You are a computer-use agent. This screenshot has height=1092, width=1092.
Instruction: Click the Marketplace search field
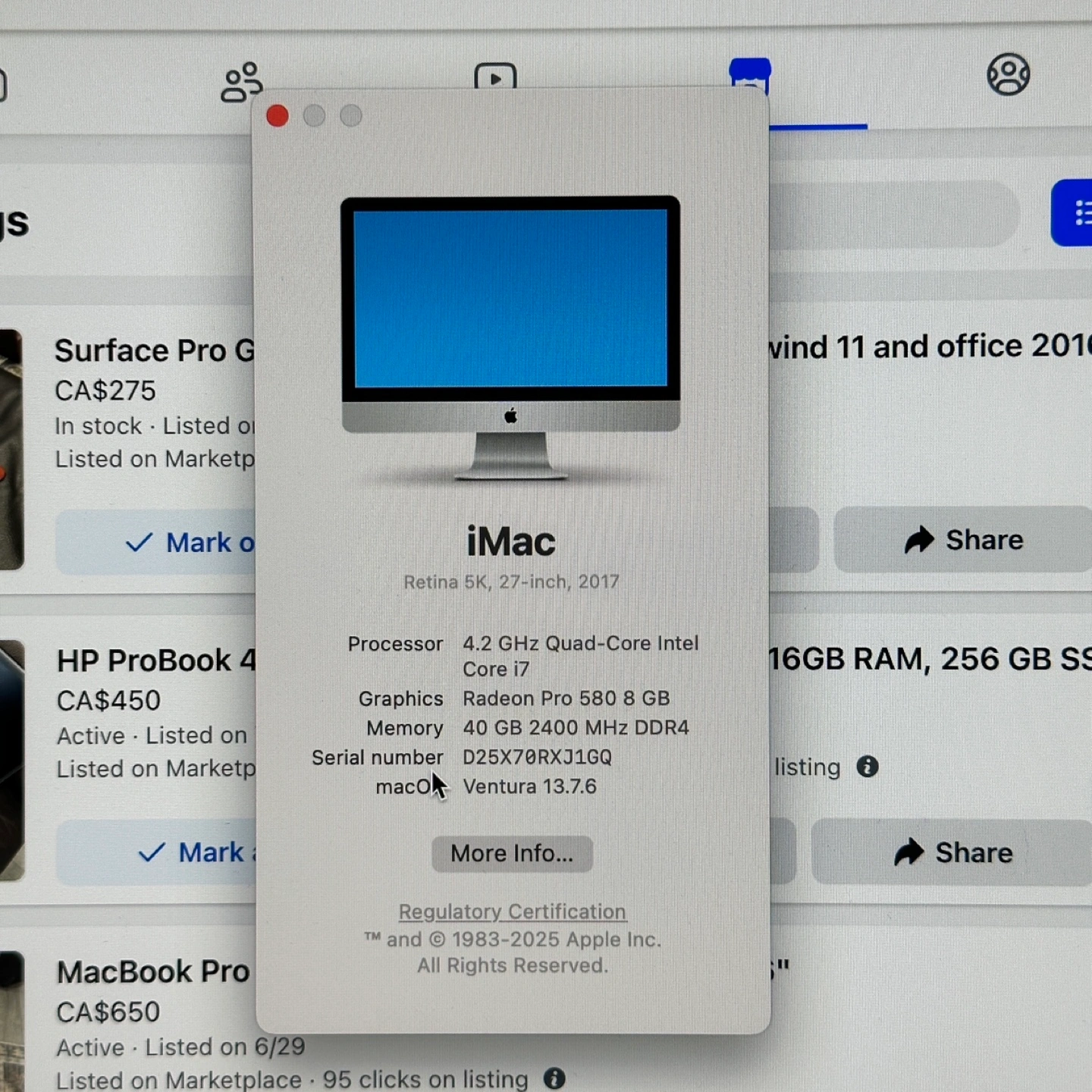[x=895, y=213]
